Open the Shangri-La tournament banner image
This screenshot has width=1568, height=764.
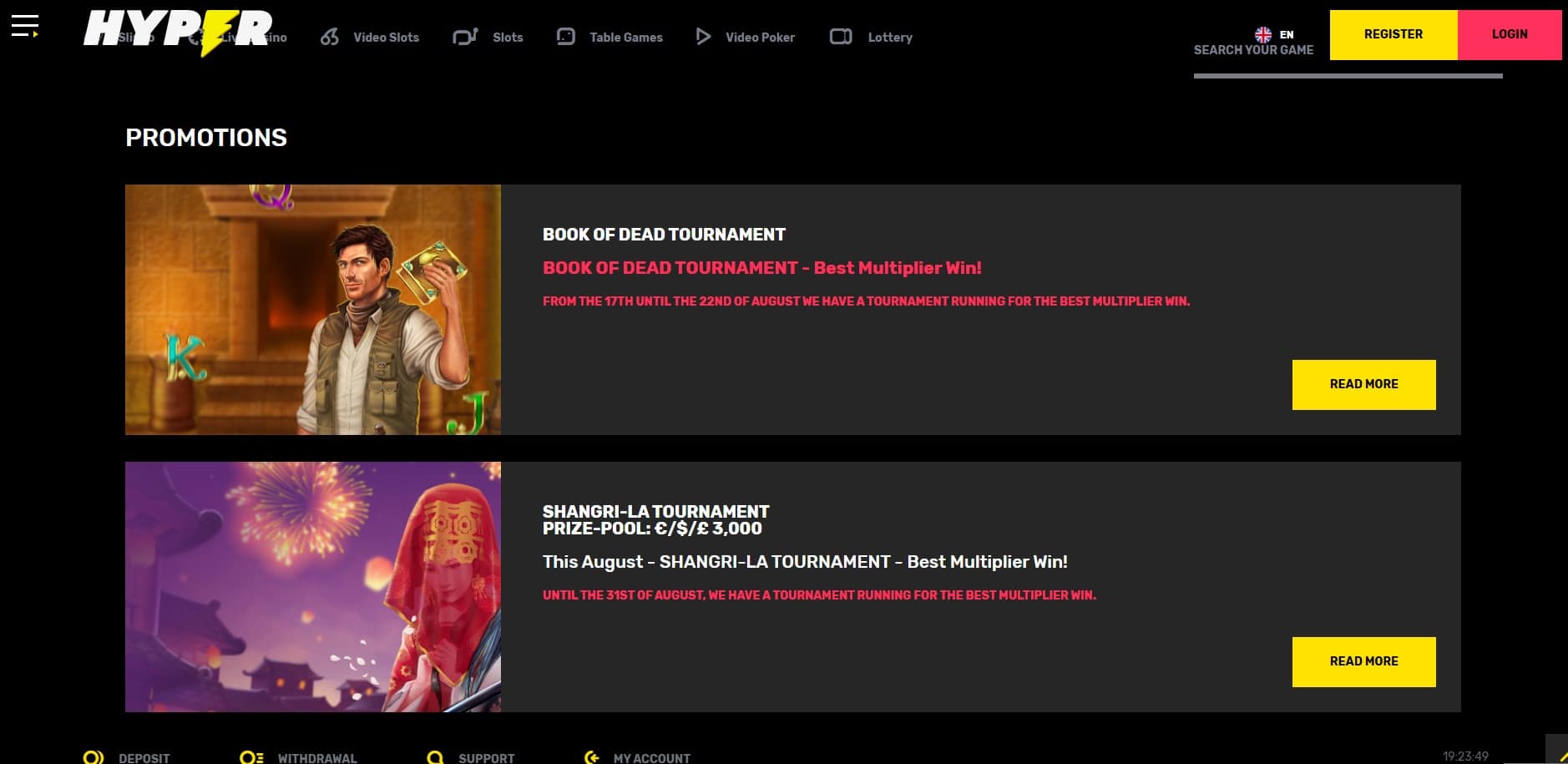(313, 586)
